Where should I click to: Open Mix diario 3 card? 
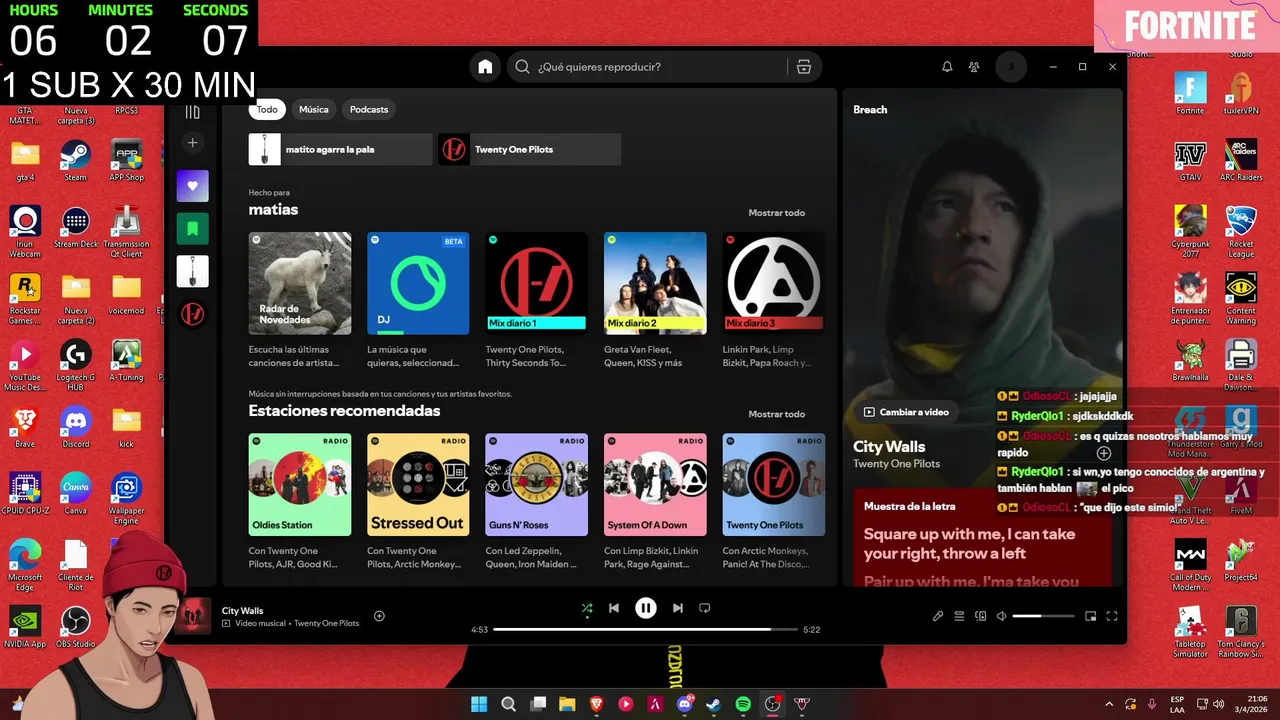773,301
